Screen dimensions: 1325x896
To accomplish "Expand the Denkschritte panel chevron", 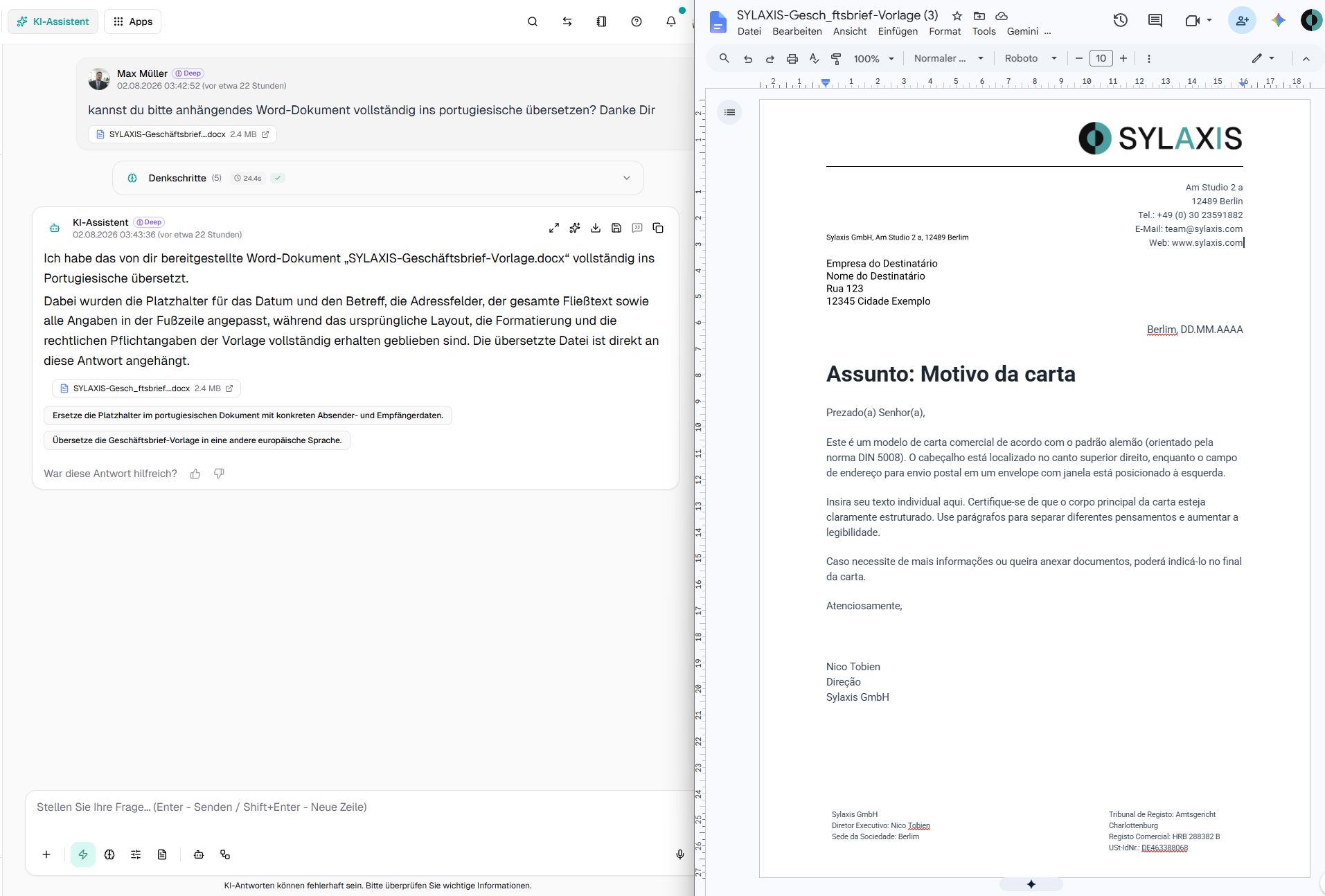I will [627, 178].
